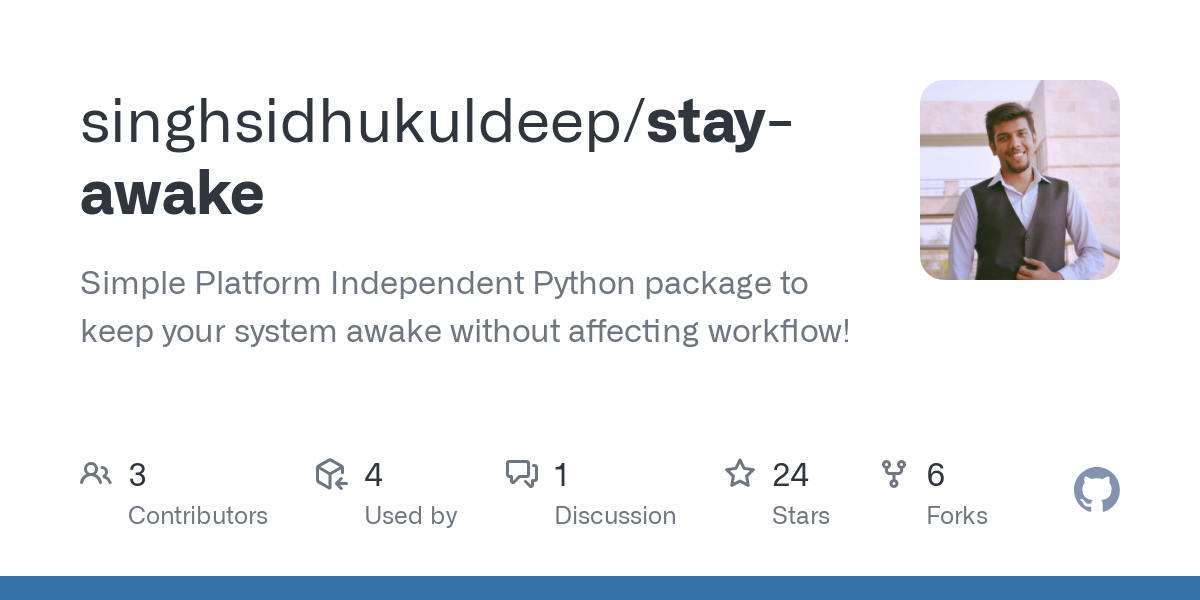Click the Contributors people icon

tap(96, 474)
